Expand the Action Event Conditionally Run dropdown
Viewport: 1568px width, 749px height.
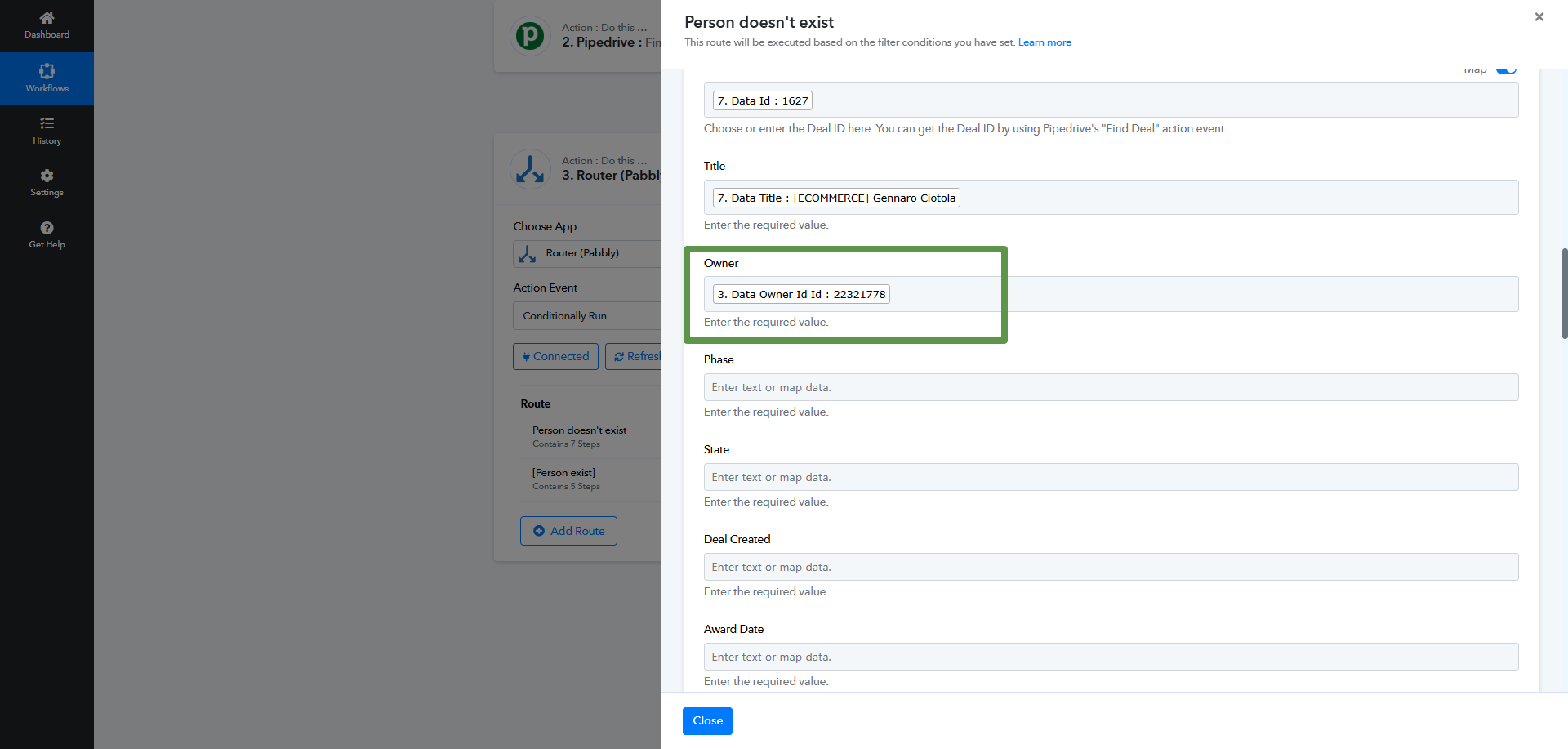click(x=588, y=316)
